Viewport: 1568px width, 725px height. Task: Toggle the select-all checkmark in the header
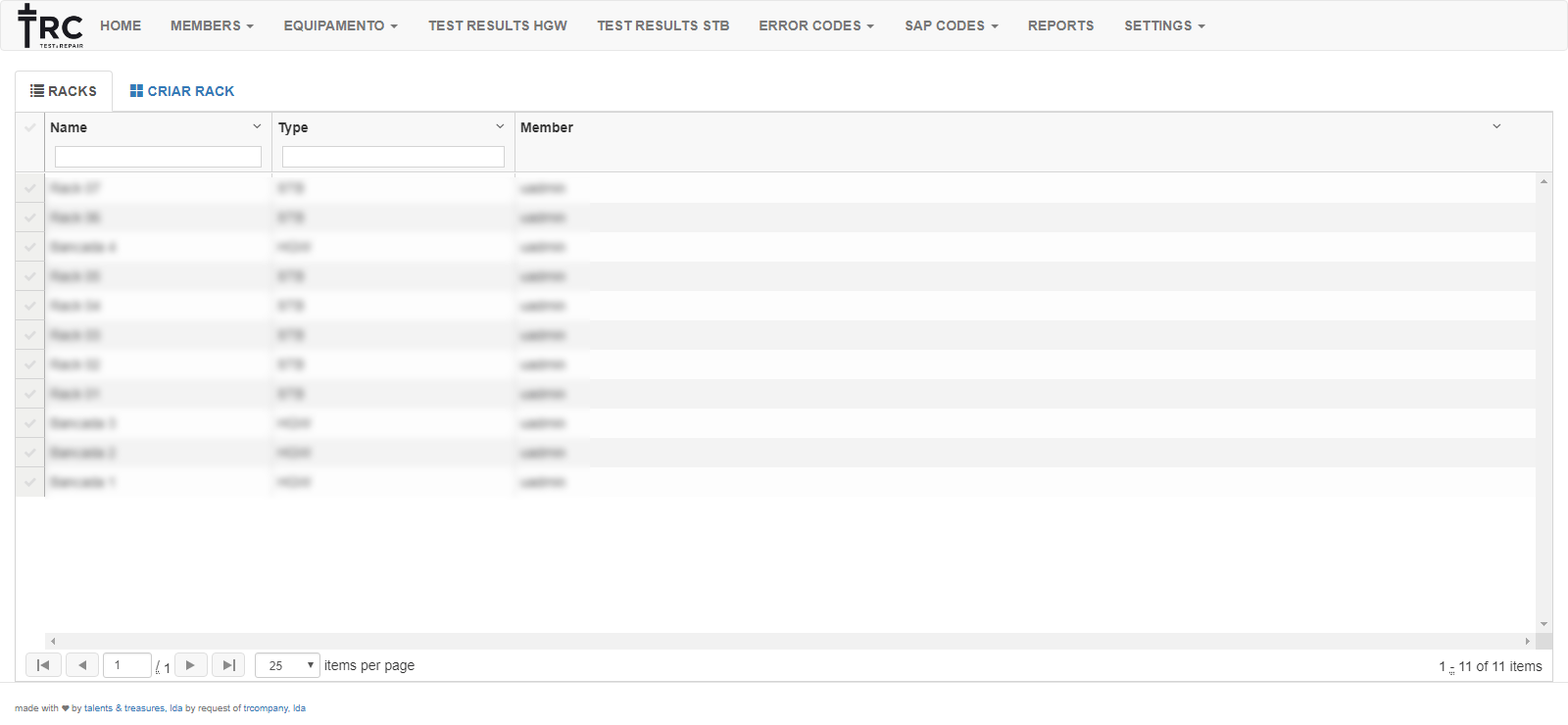coord(30,127)
